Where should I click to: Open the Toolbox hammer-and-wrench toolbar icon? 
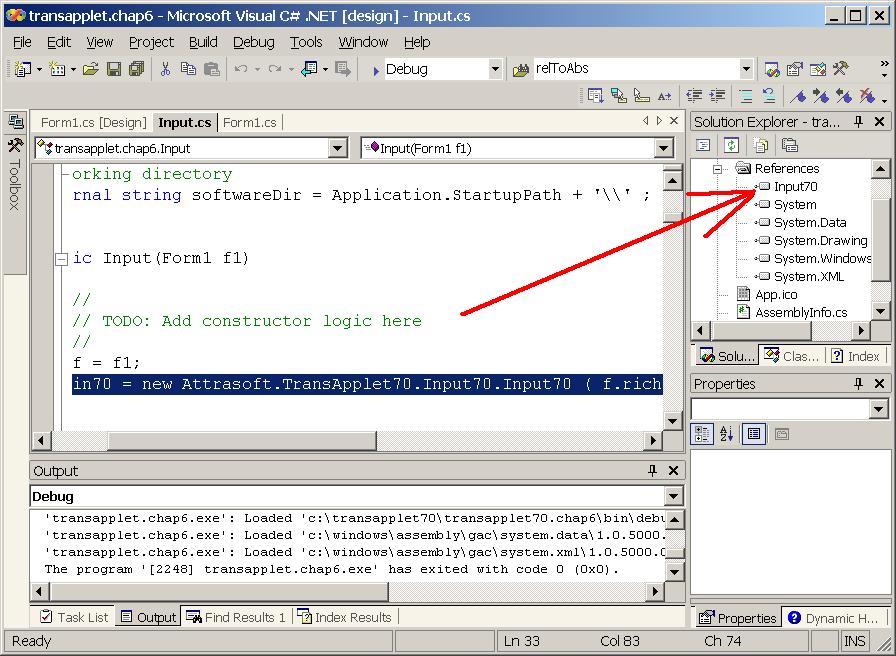click(x=841, y=70)
